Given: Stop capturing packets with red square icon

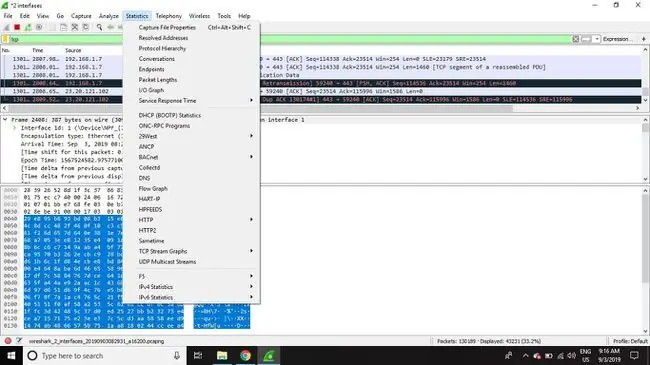Looking at the screenshot, I should pos(17,27).
